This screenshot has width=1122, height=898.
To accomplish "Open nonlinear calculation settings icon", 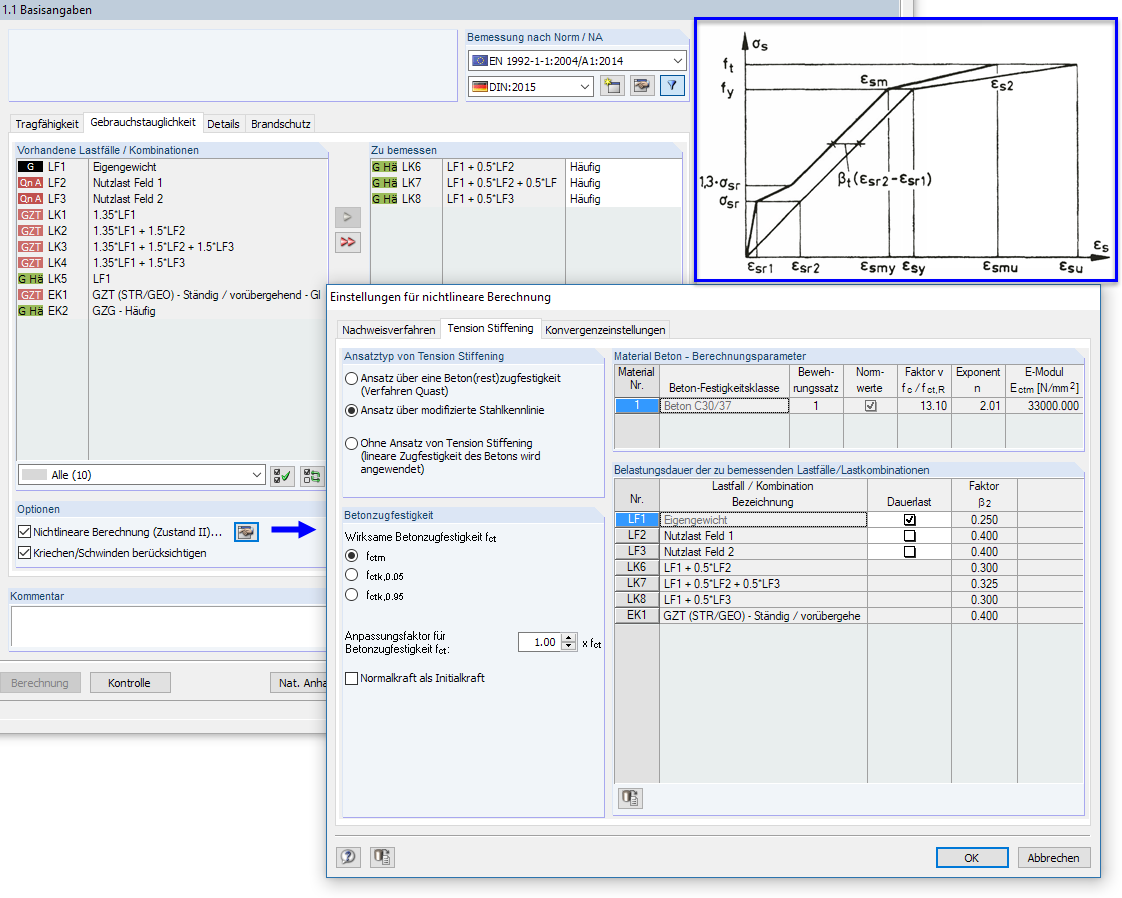I will click(246, 532).
